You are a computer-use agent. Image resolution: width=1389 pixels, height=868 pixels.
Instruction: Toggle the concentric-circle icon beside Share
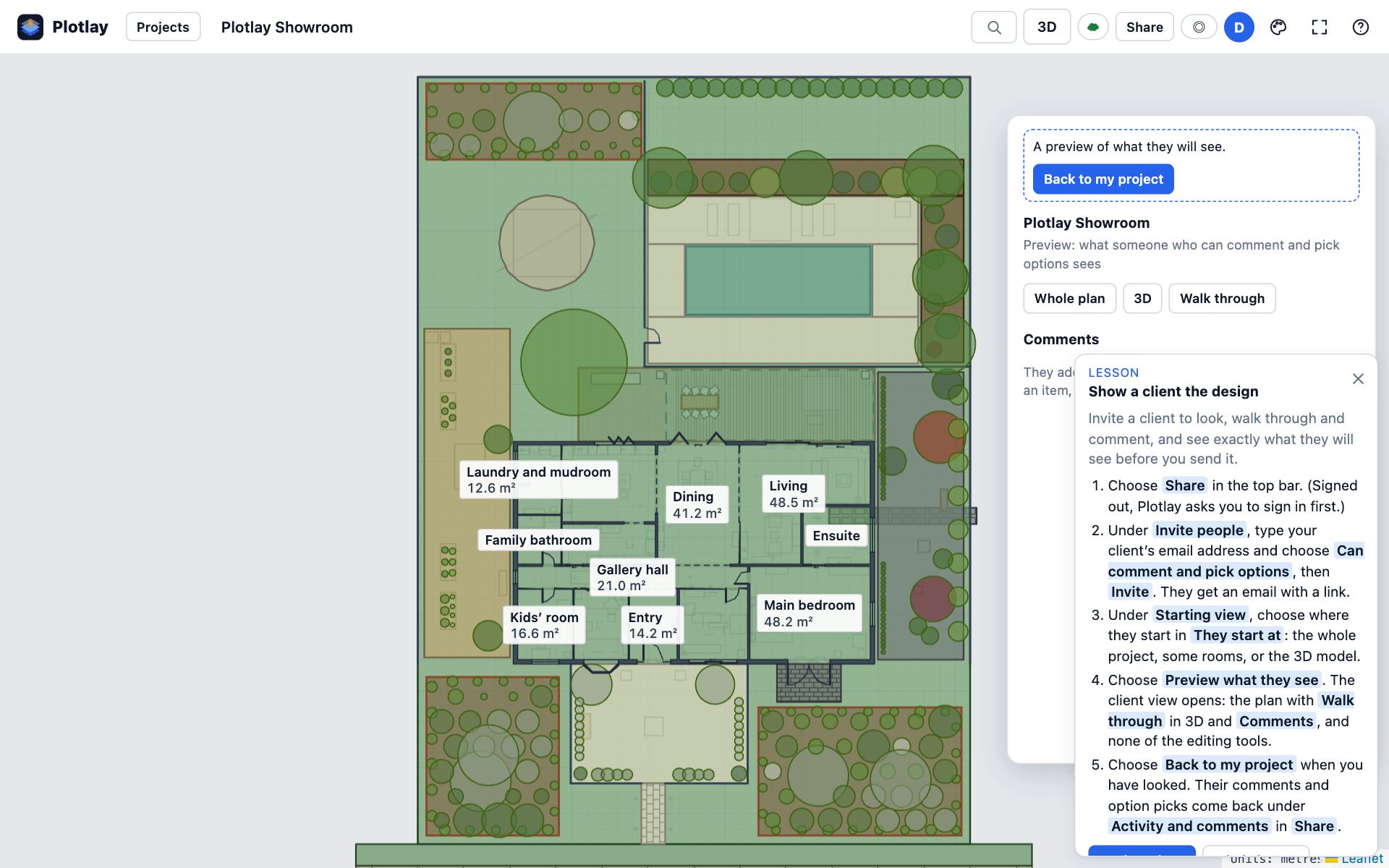click(1199, 27)
